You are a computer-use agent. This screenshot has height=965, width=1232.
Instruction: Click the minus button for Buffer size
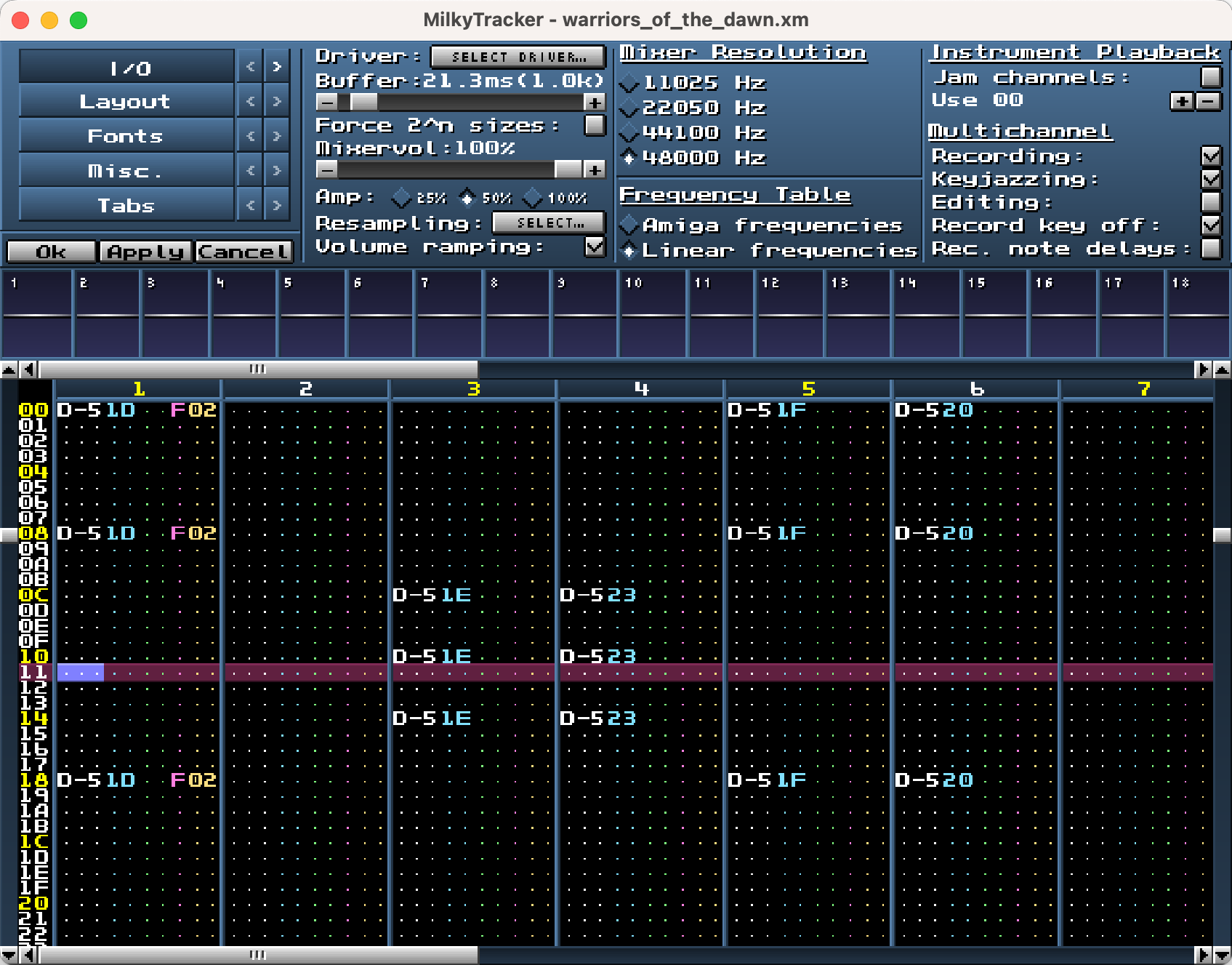click(327, 103)
